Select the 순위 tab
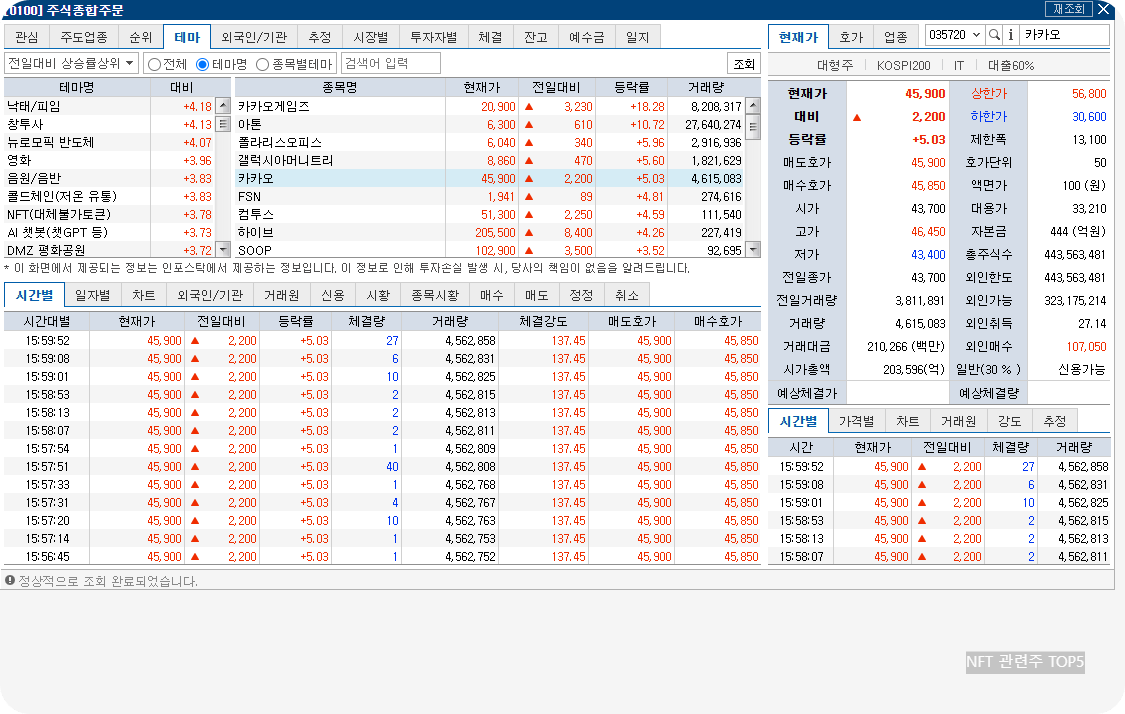Viewport: 1125px width, 714px height. 141,37
